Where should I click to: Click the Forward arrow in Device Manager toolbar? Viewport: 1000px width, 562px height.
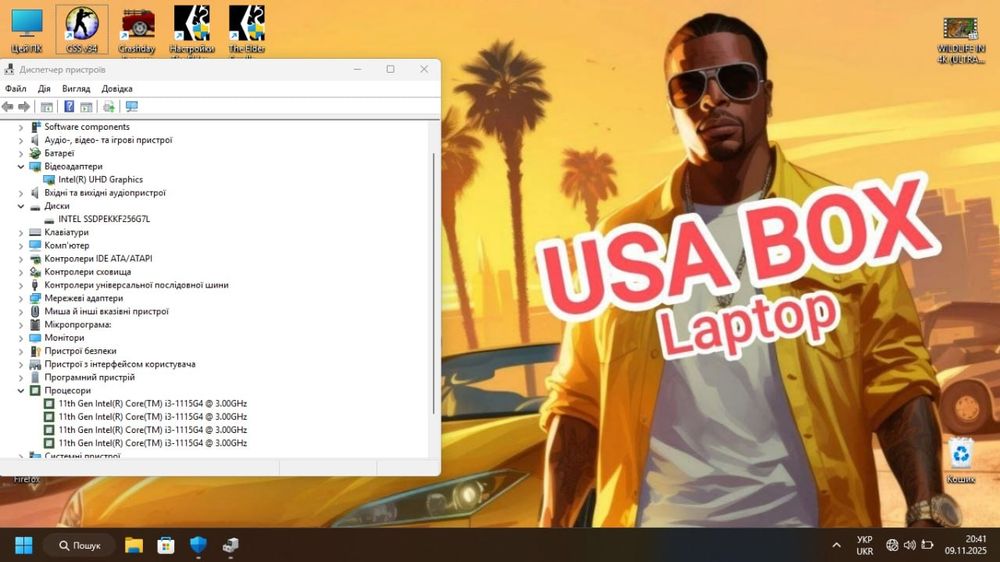pos(24,107)
